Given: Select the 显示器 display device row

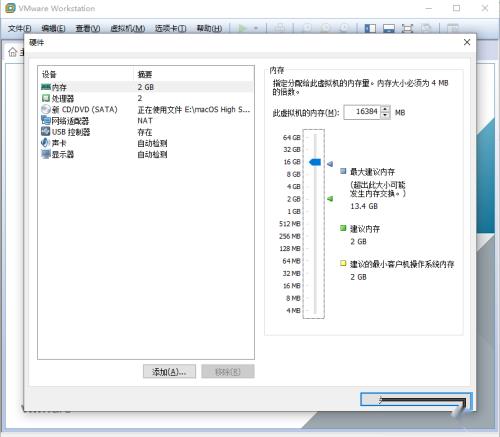Looking at the screenshot, I should pos(146,154).
